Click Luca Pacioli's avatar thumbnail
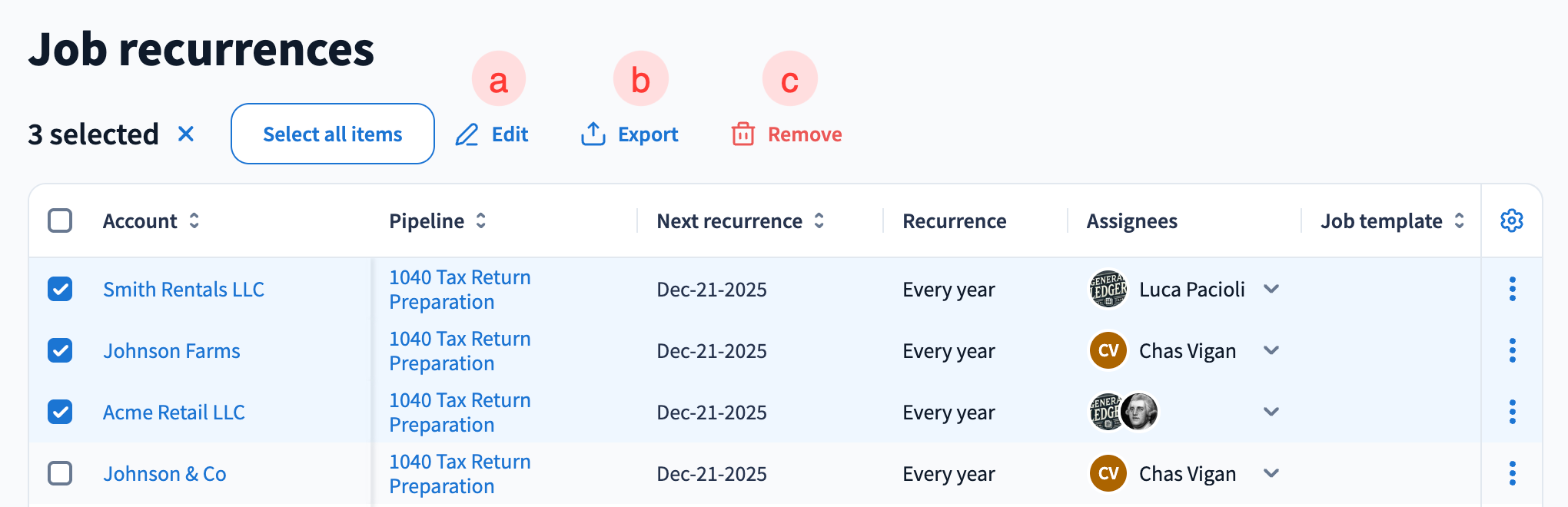 1108,289
